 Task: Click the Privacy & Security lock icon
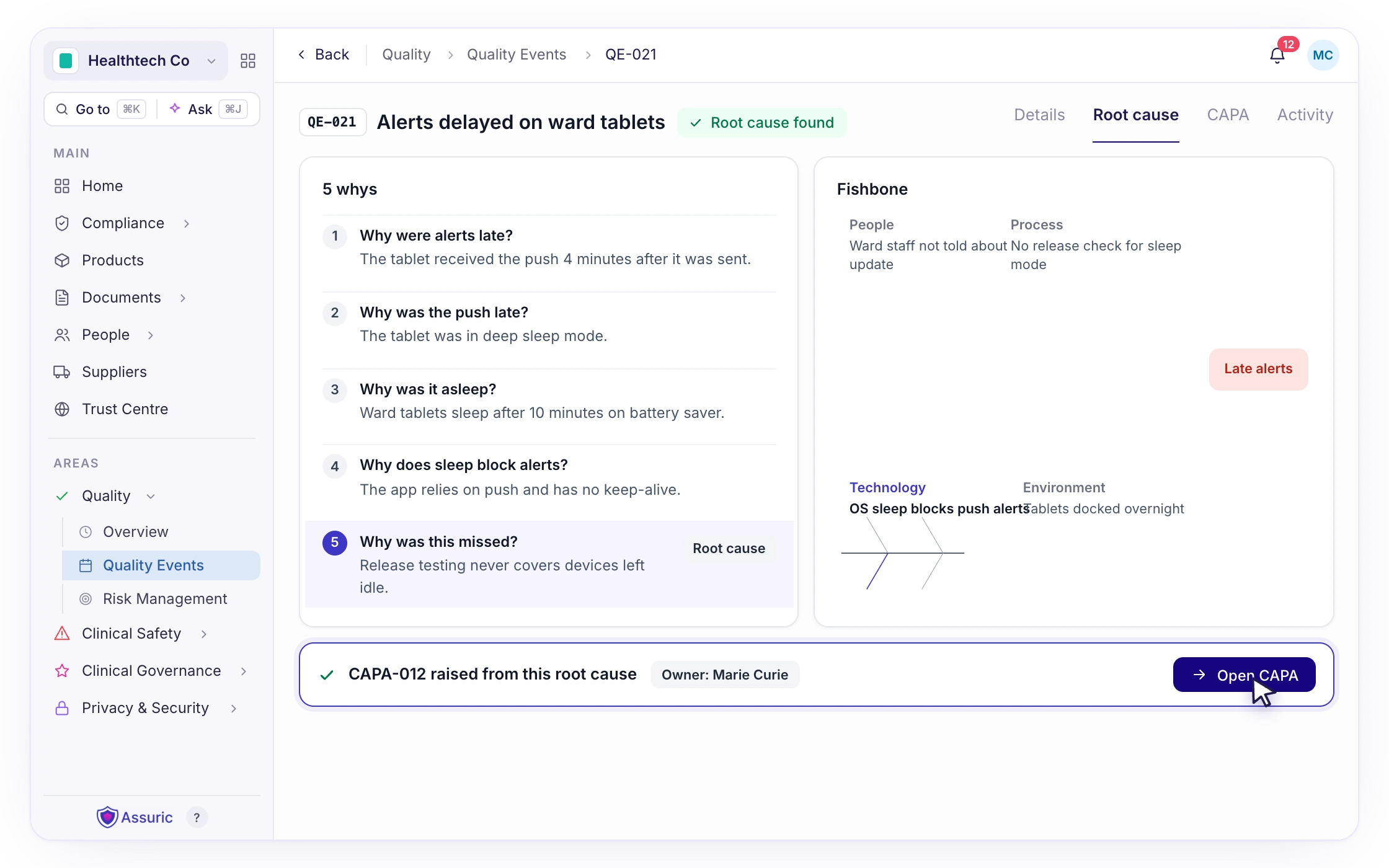pos(62,708)
